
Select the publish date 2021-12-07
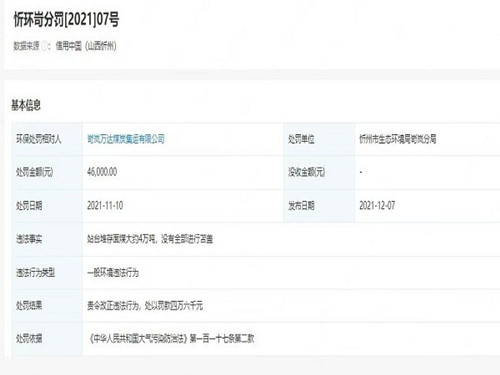tap(377, 205)
